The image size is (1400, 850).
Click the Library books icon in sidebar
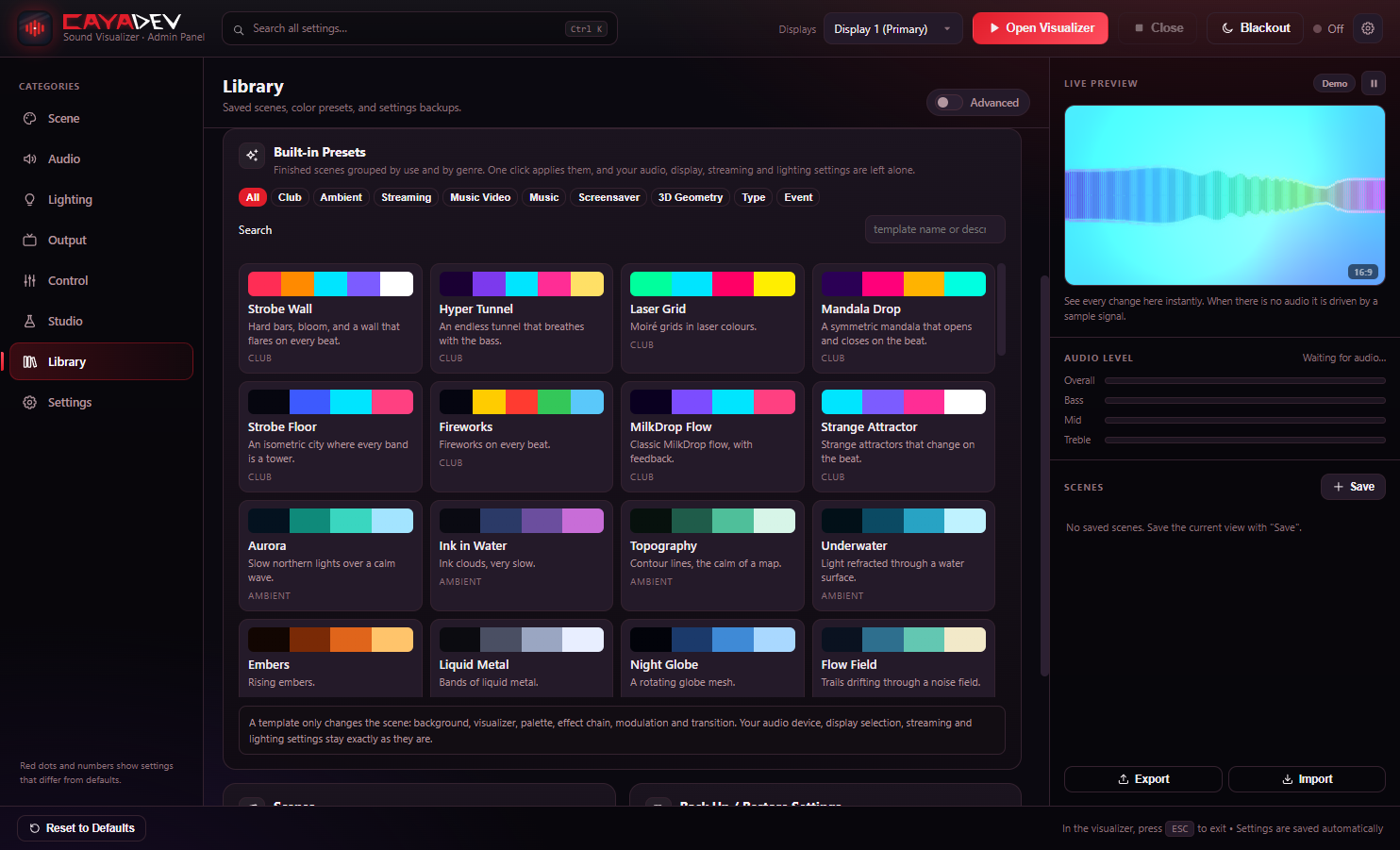30,362
